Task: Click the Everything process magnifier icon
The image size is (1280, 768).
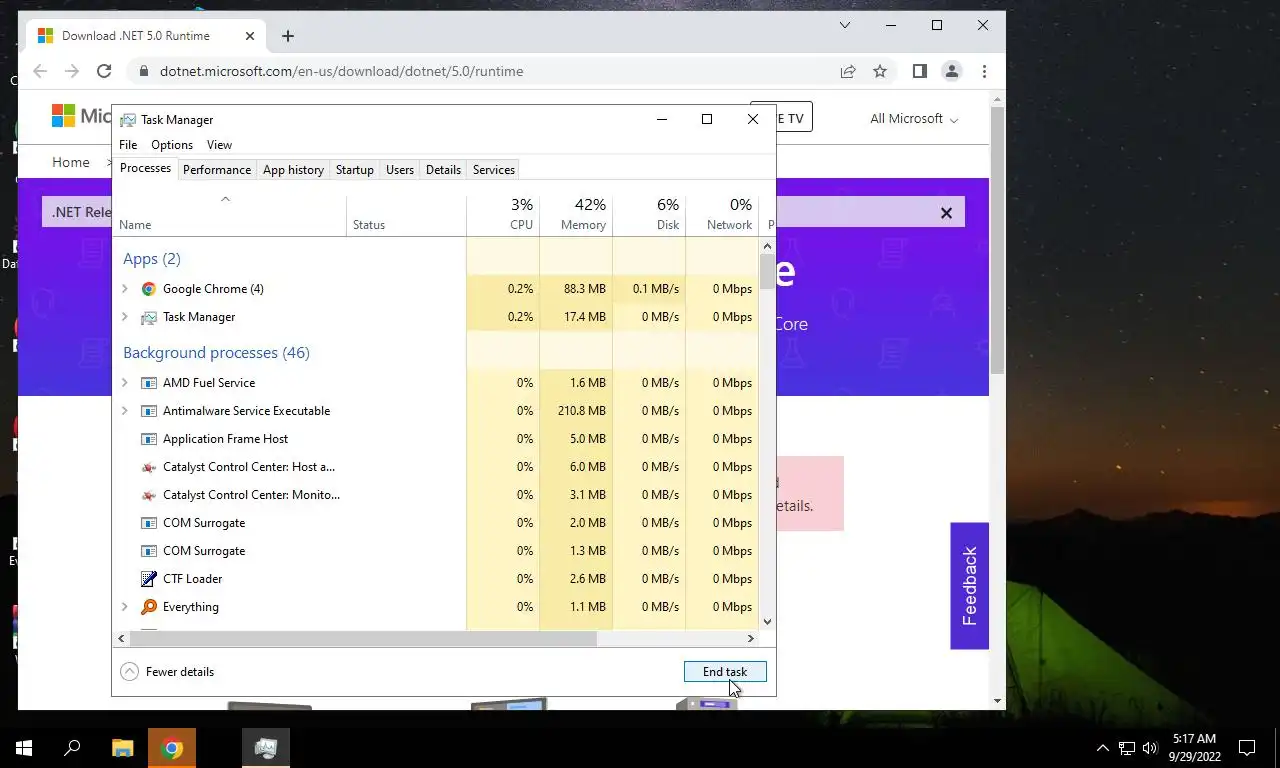Action: coord(149,607)
